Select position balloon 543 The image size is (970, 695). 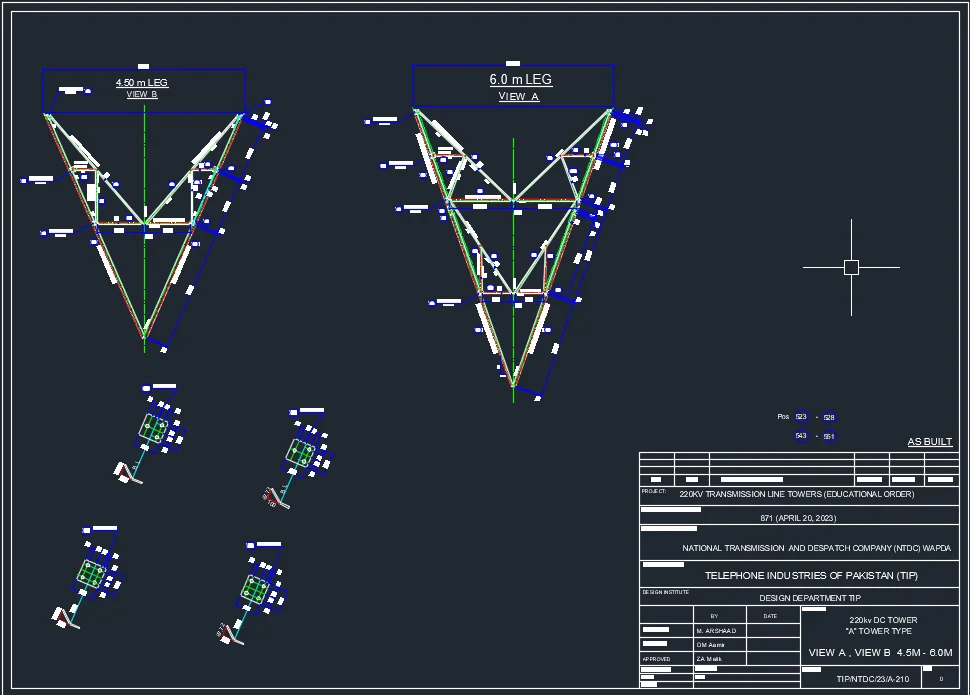tap(801, 436)
